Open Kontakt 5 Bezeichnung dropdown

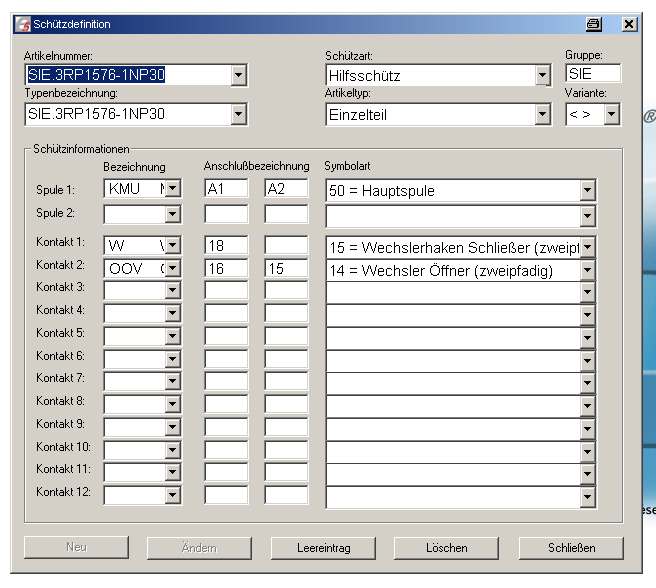pos(173,336)
